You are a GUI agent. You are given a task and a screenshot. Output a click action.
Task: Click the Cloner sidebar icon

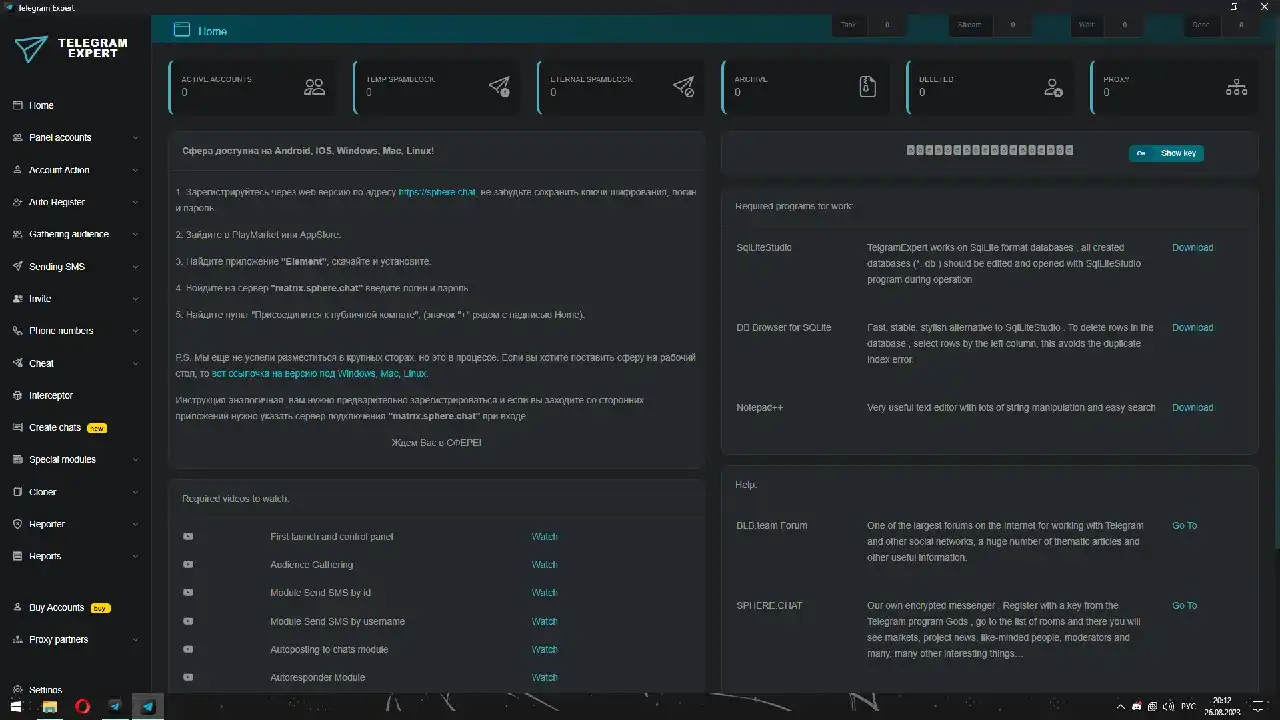[17, 492]
